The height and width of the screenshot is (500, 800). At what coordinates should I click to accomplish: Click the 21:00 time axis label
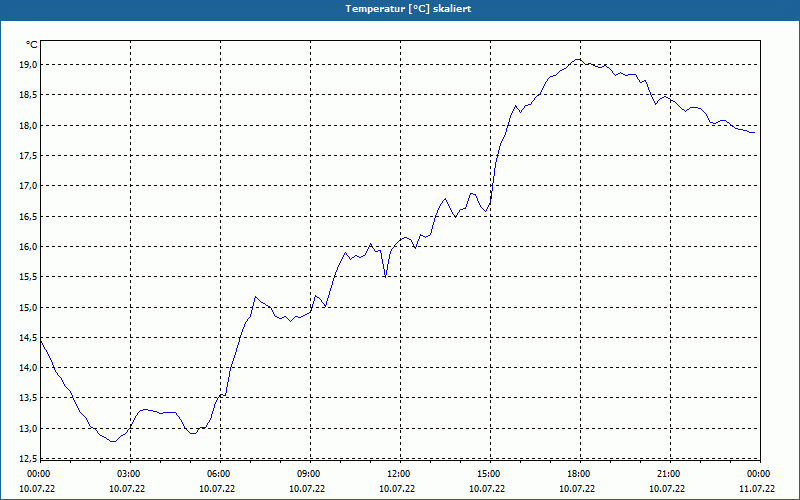670,474
